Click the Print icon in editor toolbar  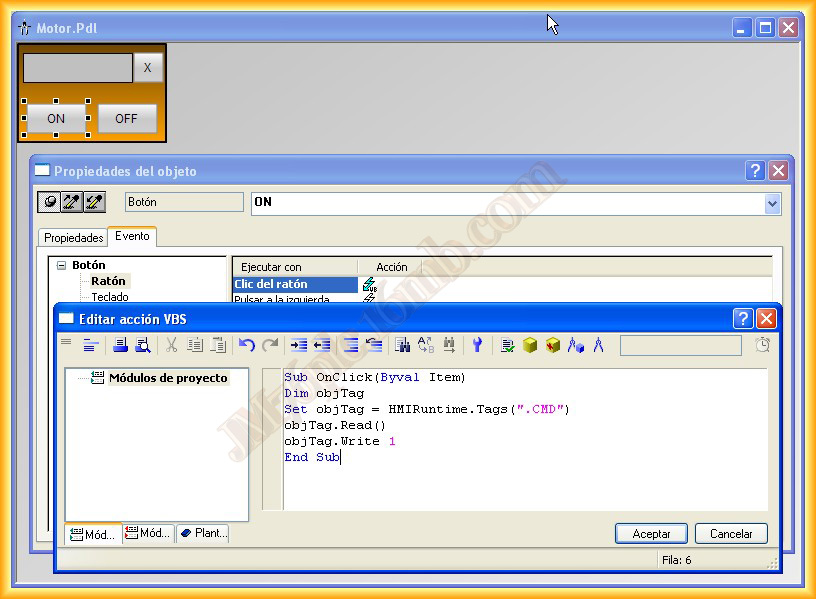(120, 345)
